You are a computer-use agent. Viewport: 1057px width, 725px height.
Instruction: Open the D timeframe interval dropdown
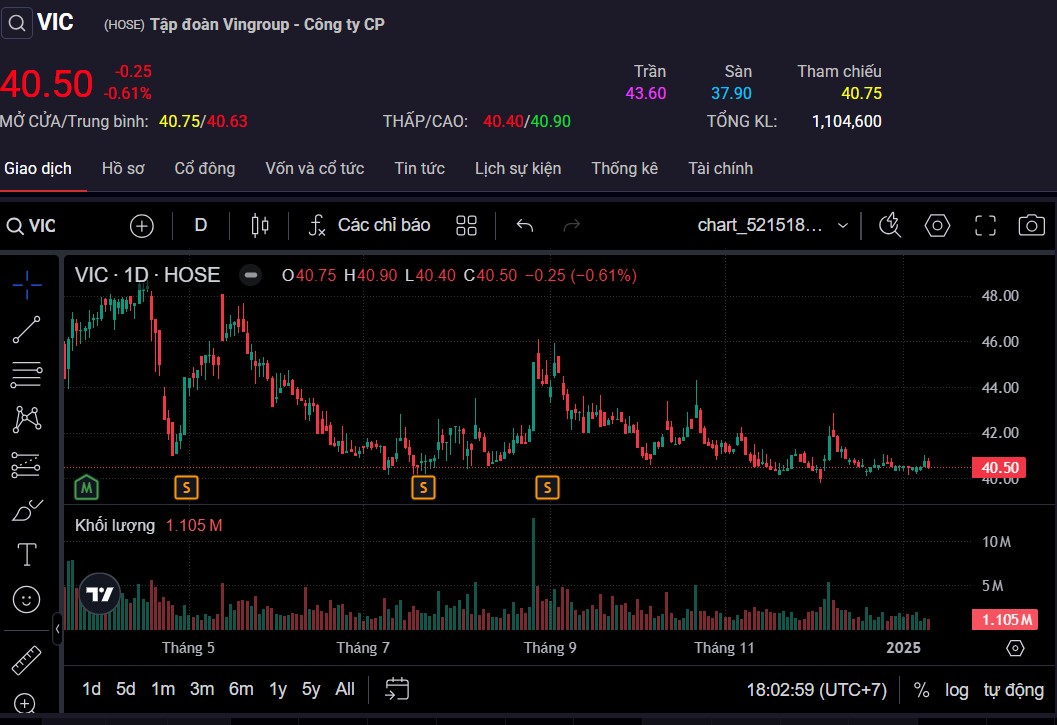click(201, 225)
